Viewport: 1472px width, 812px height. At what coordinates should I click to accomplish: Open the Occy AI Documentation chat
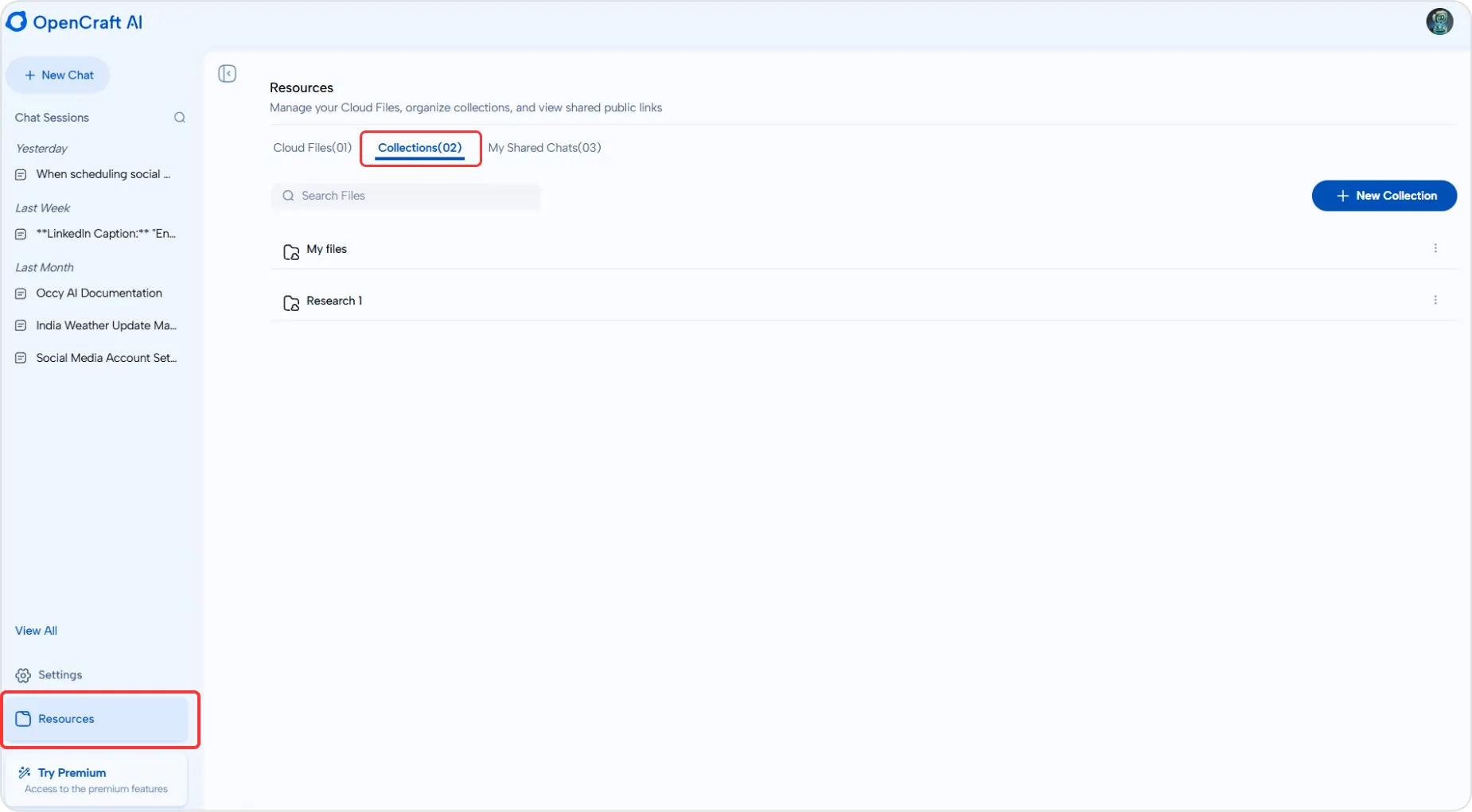[99, 293]
